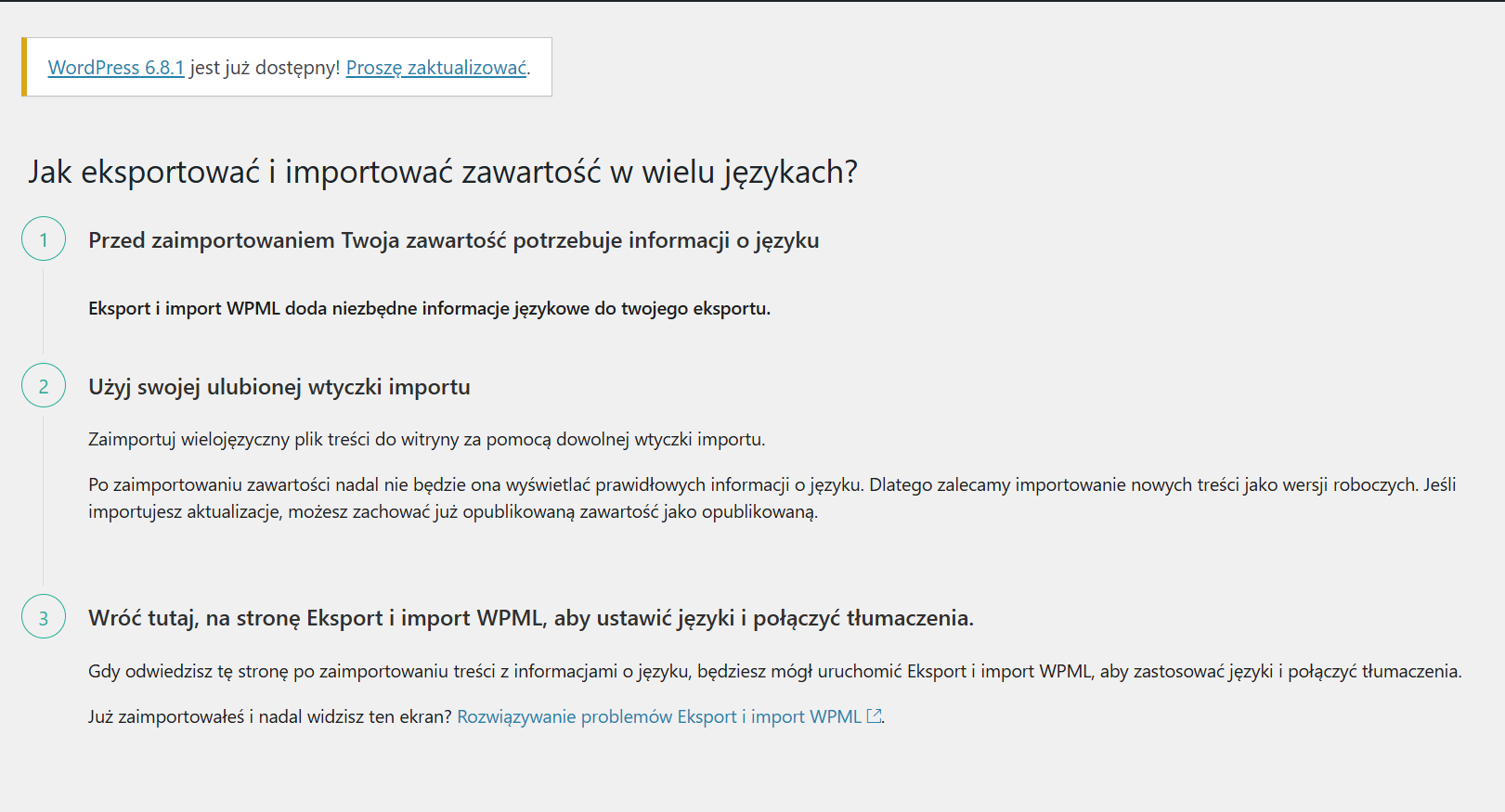Click heading 'Jak eksportować i importować zawartość w wielu językach?'
The image size is (1505, 812).
pos(443,172)
